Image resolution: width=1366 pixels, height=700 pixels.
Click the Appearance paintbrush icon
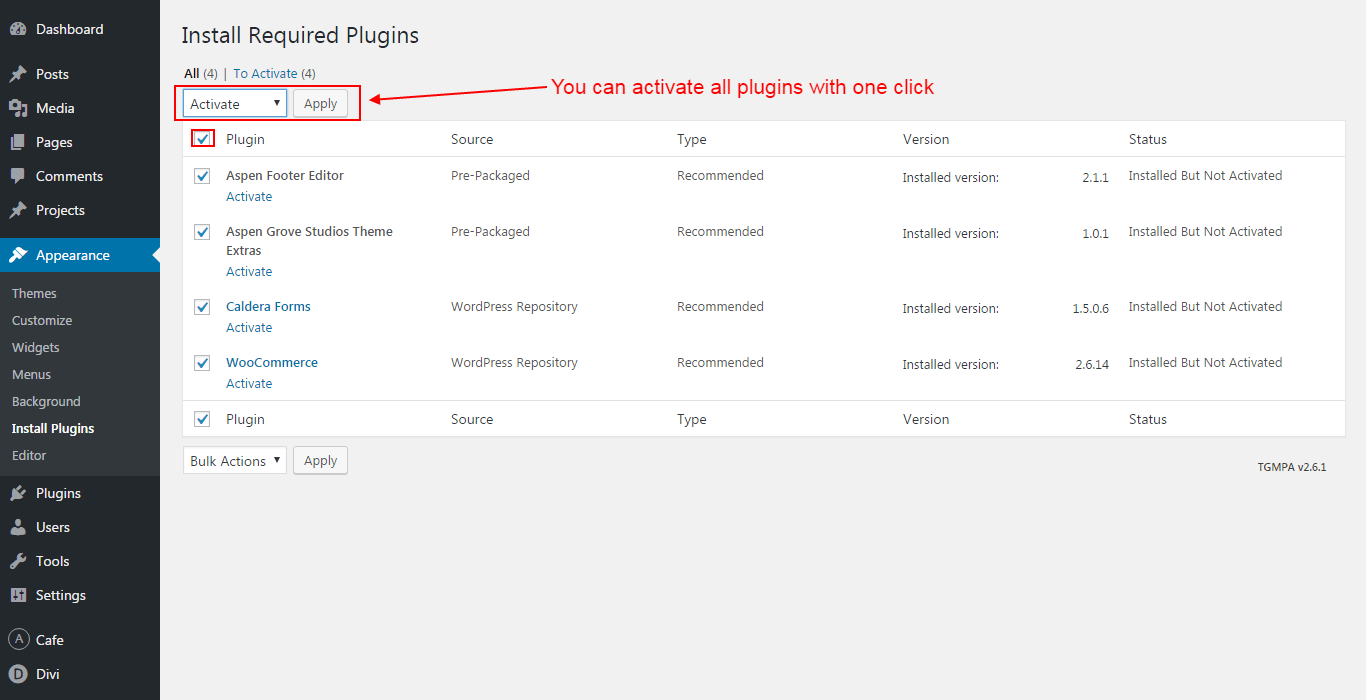[x=18, y=255]
